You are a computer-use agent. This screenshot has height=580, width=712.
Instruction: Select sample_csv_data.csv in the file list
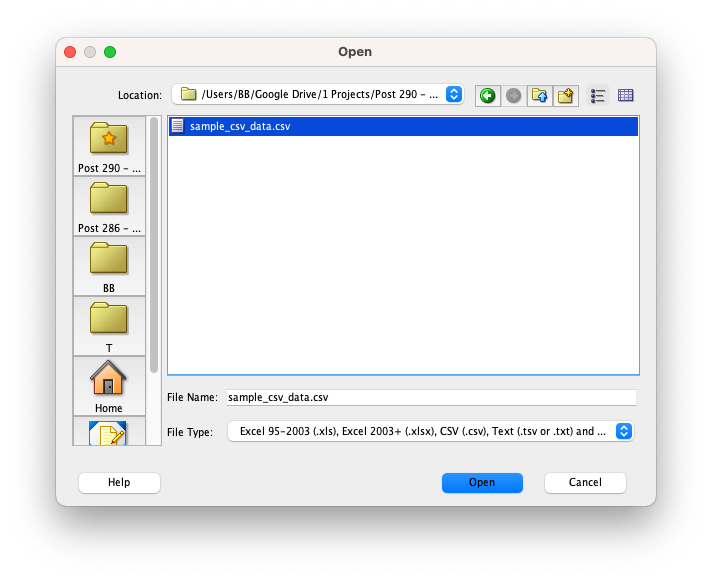[240, 126]
